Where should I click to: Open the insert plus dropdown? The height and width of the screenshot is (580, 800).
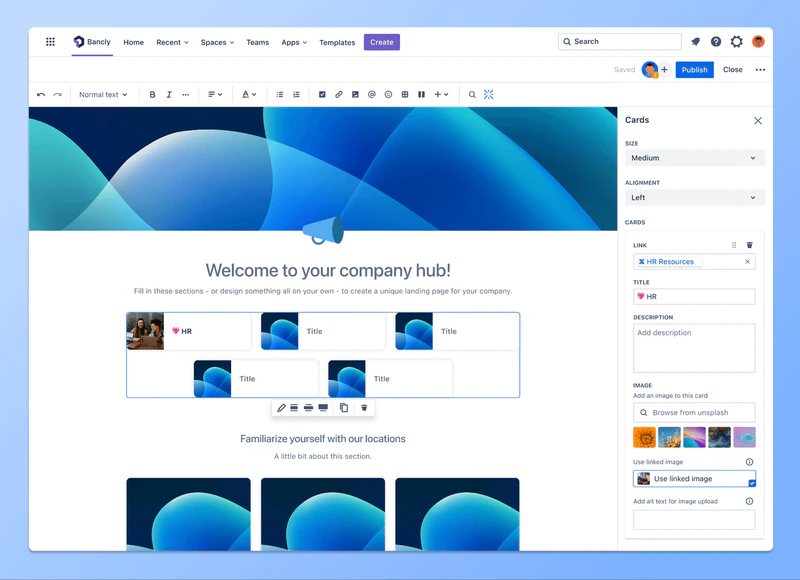[441, 94]
